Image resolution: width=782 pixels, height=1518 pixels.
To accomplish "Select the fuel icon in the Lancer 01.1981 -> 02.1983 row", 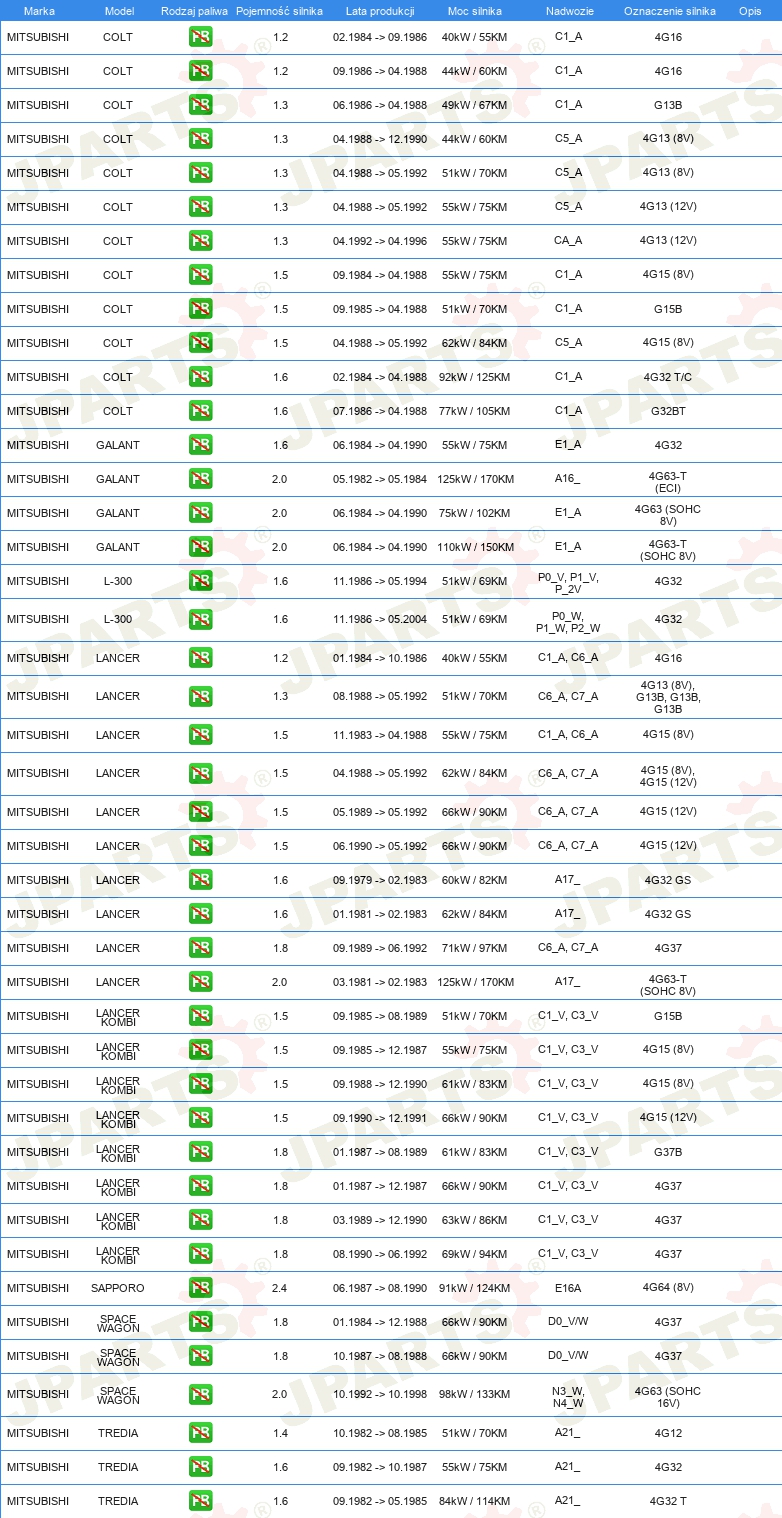I will coord(200,914).
